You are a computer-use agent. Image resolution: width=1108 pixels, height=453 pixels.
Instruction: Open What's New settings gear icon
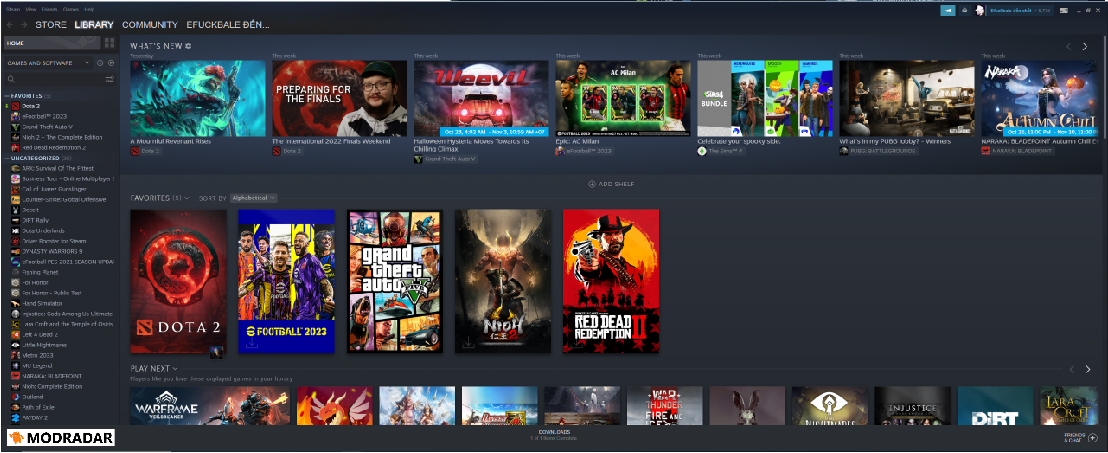pos(187,46)
